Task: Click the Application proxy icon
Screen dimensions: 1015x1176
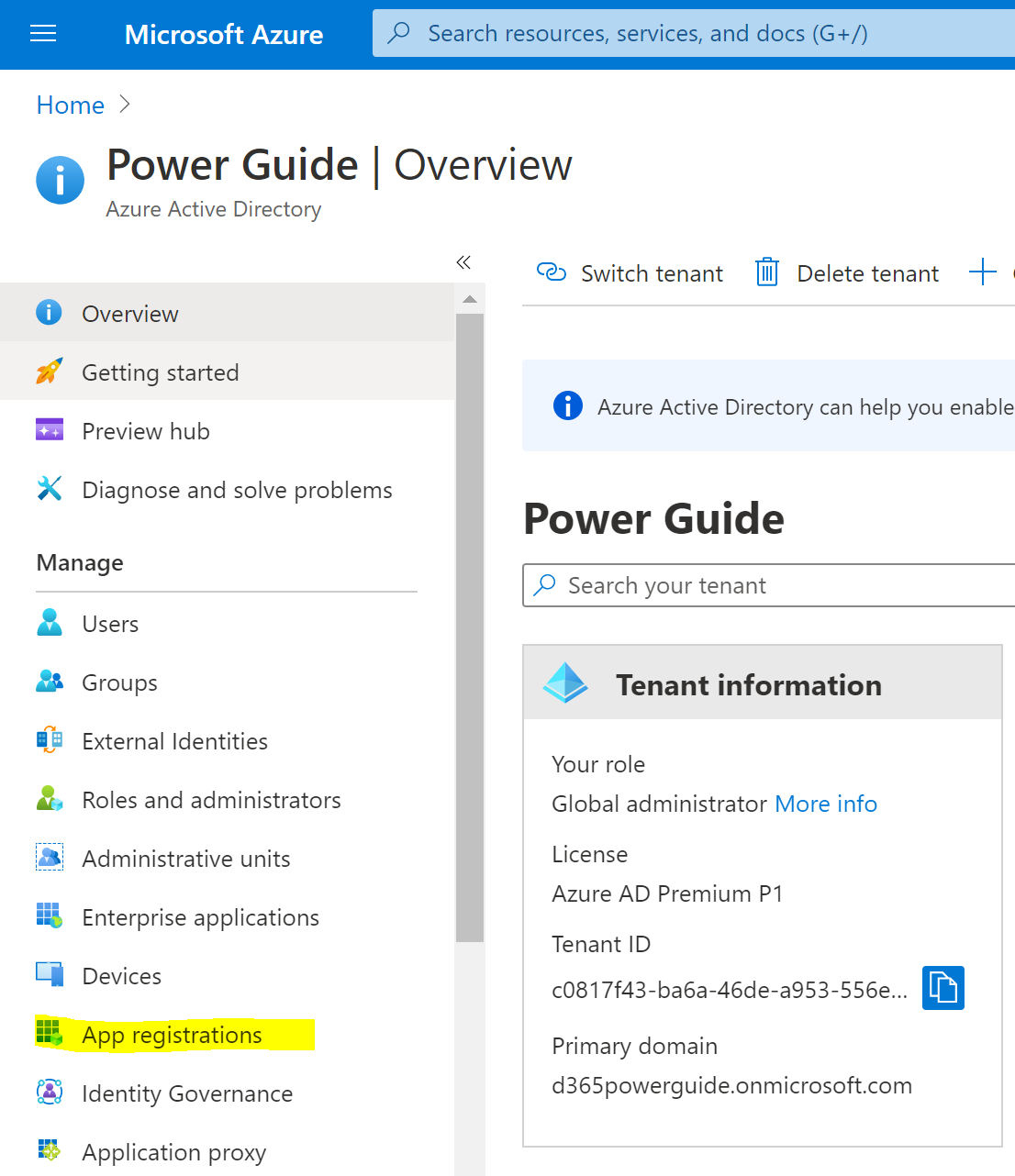Action: [49, 1150]
